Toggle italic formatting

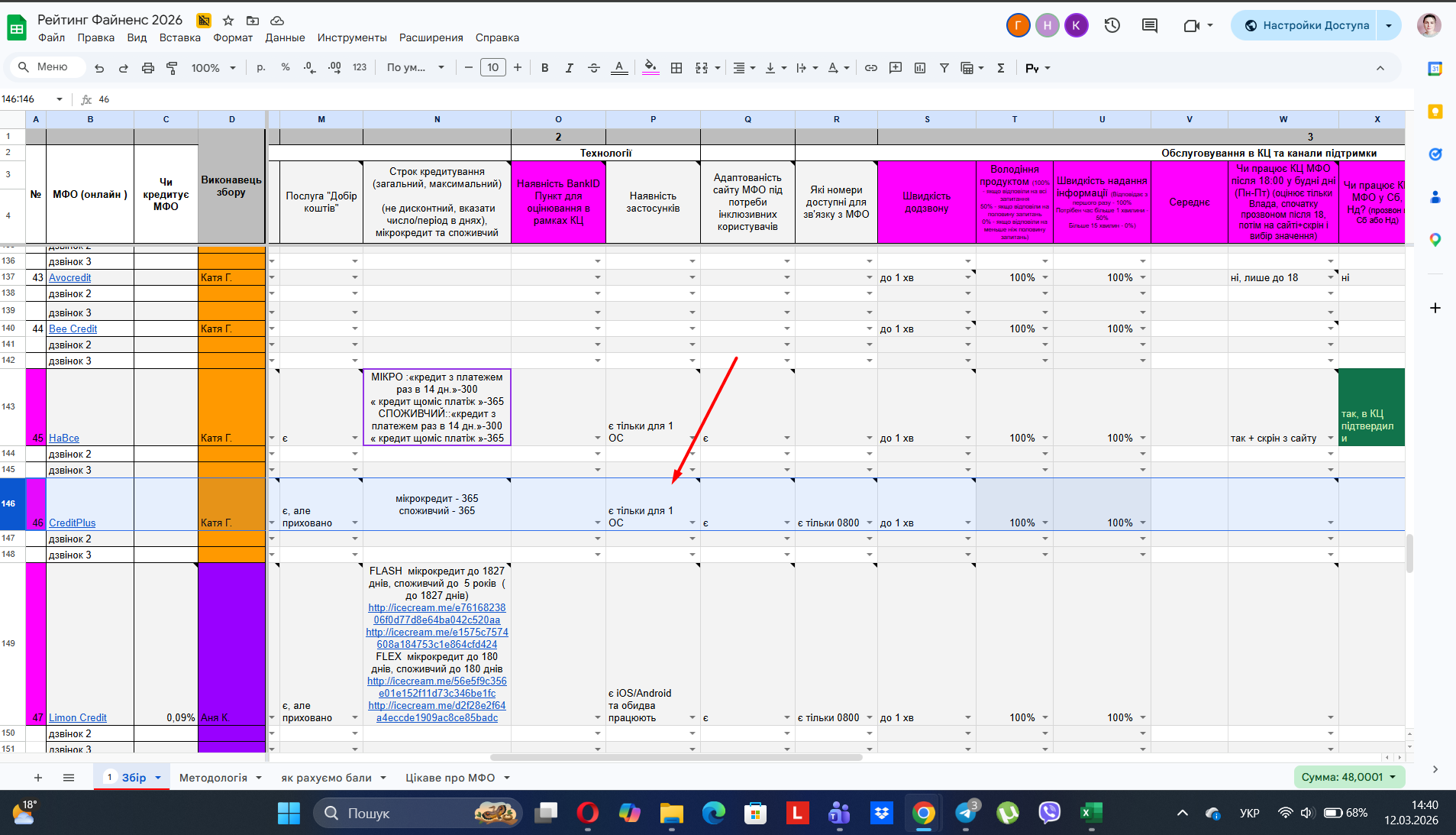(x=570, y=68)
